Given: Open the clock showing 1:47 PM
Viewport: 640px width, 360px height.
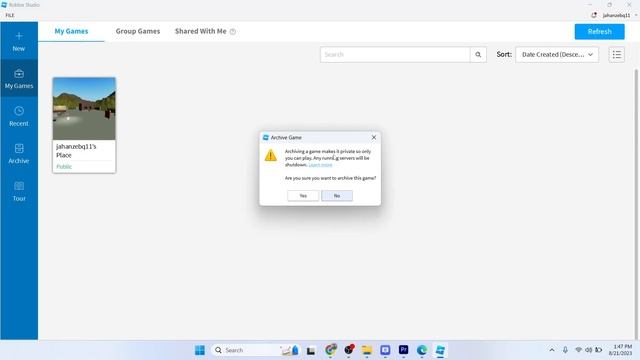Looking at the screenshot, I should coord(620,350).
